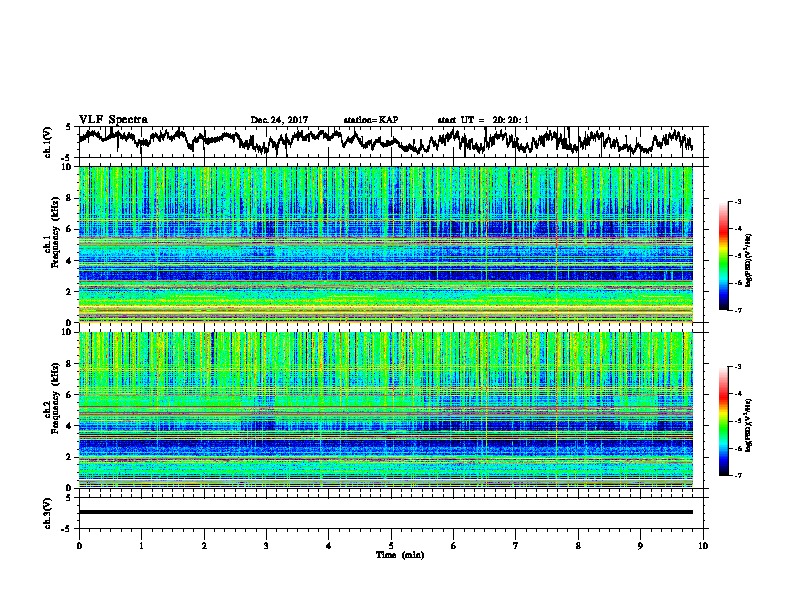Click the "station=KAP" label
The width and height of the screenshot is (792, 612).
pos(371,120)
